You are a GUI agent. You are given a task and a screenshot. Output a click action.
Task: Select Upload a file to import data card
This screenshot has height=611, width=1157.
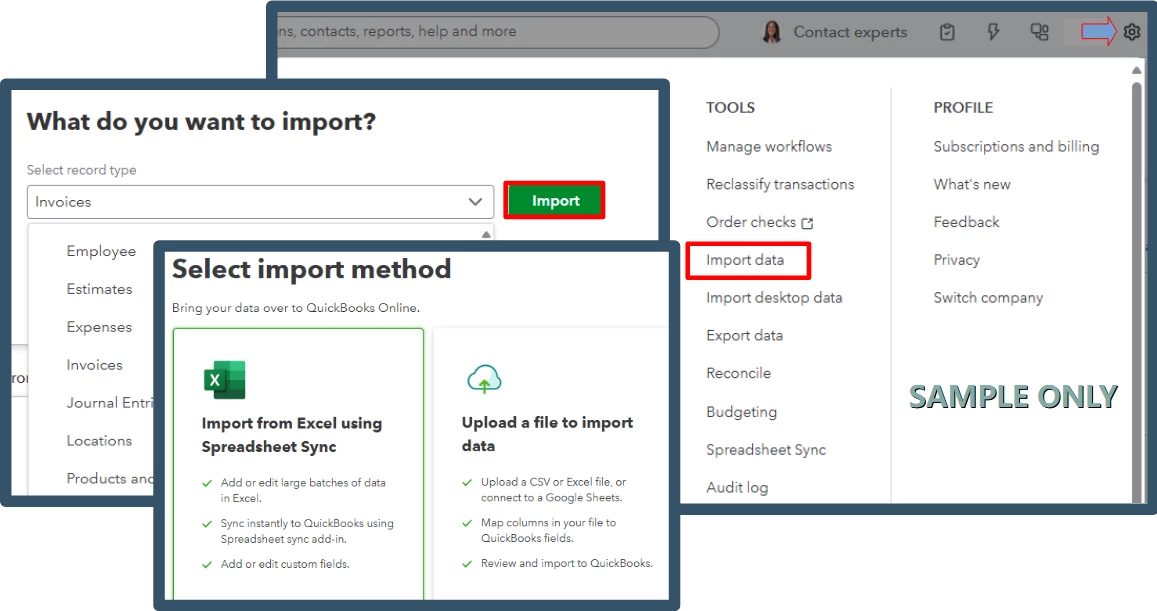click(550, 464)
